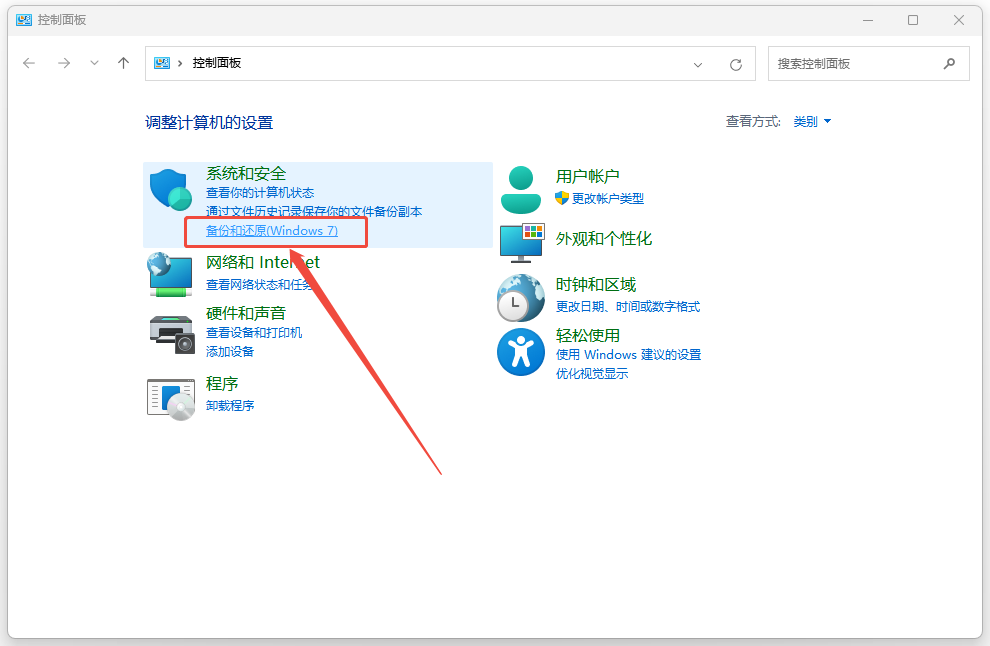Image resolution: width=990 pixels, height=646 pixels.
Task: Click the Control Panel icon in address bar
Action: coord(162,63)
